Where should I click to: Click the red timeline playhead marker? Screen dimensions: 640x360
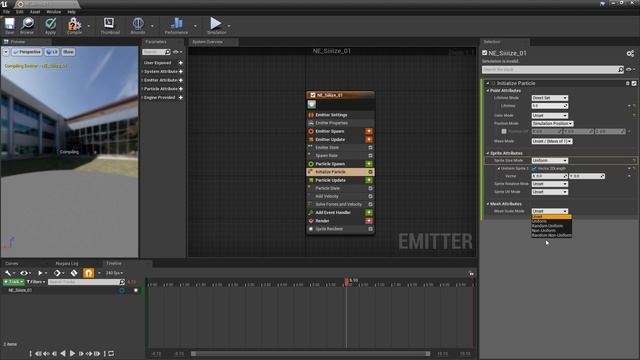347,281
